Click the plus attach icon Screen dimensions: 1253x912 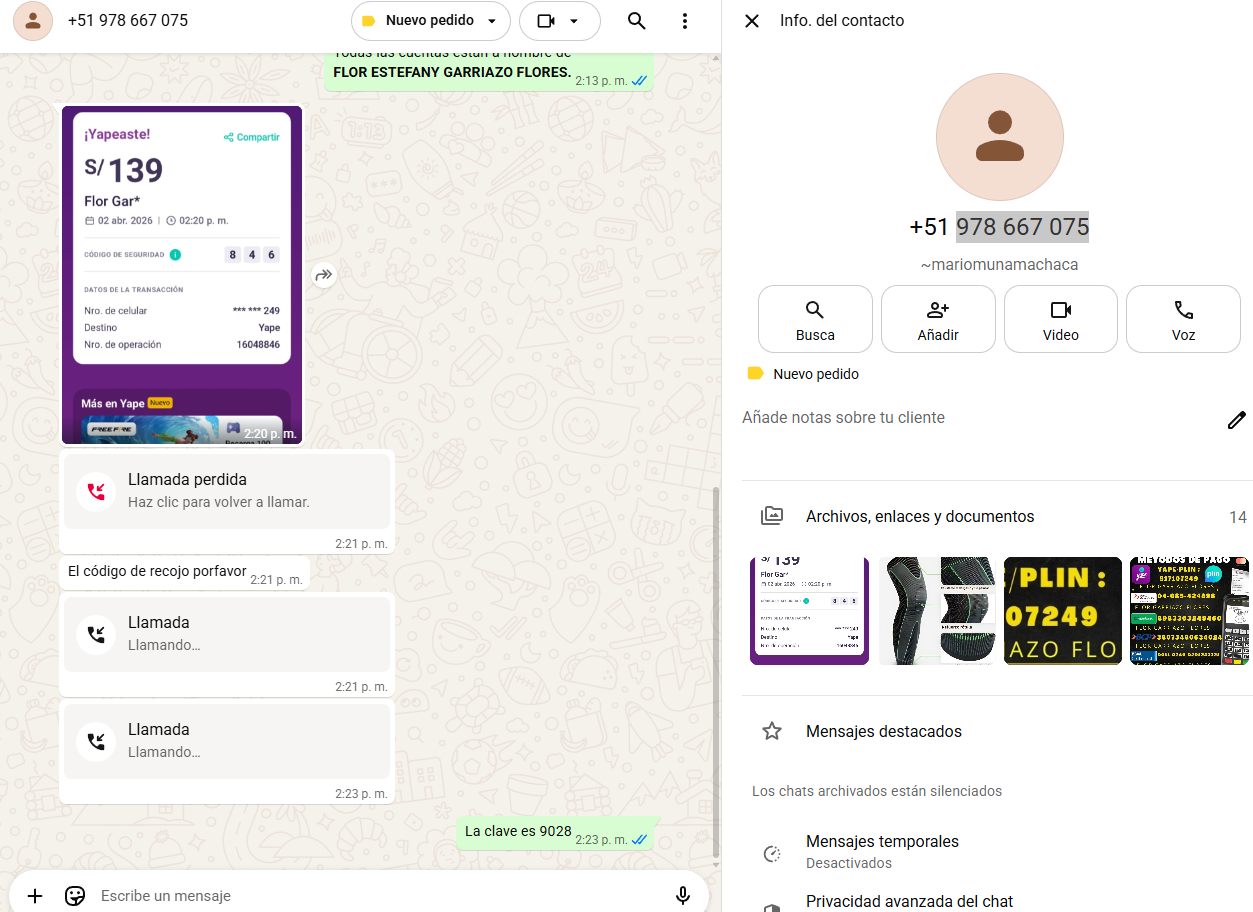click(x=35, y=895)
